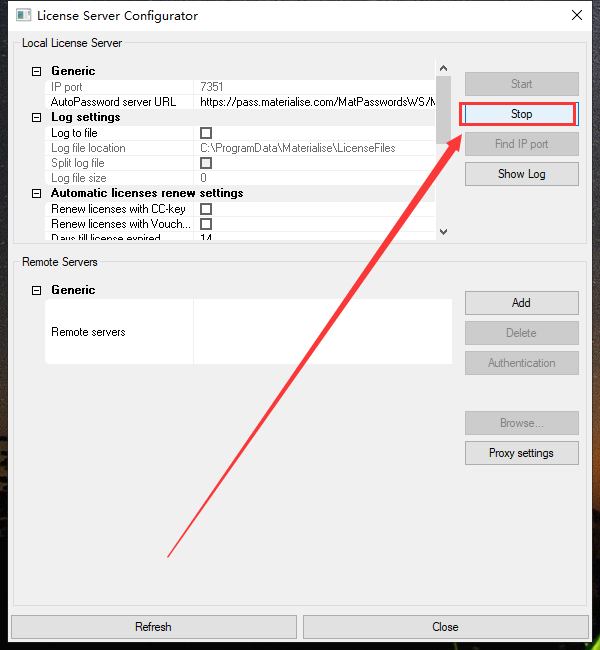The height and width of the screenshot is (650, 600).
Task: Select the IP port value field
Action: [x=315, y=87]
